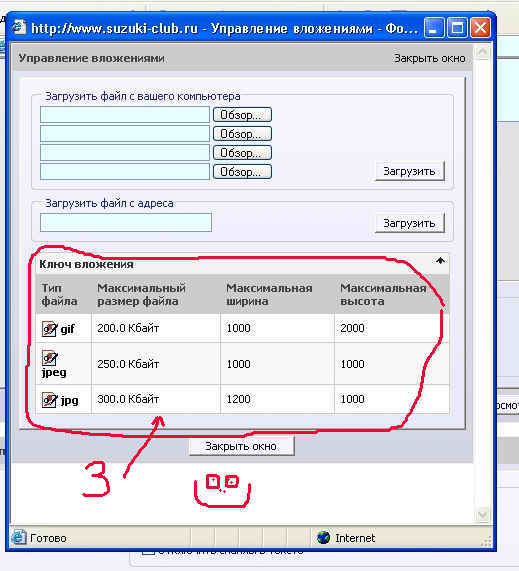This screenshot has height=571, width=519.
Task: Click the bottom Закрыть окно button
Action: pos(241,446)
